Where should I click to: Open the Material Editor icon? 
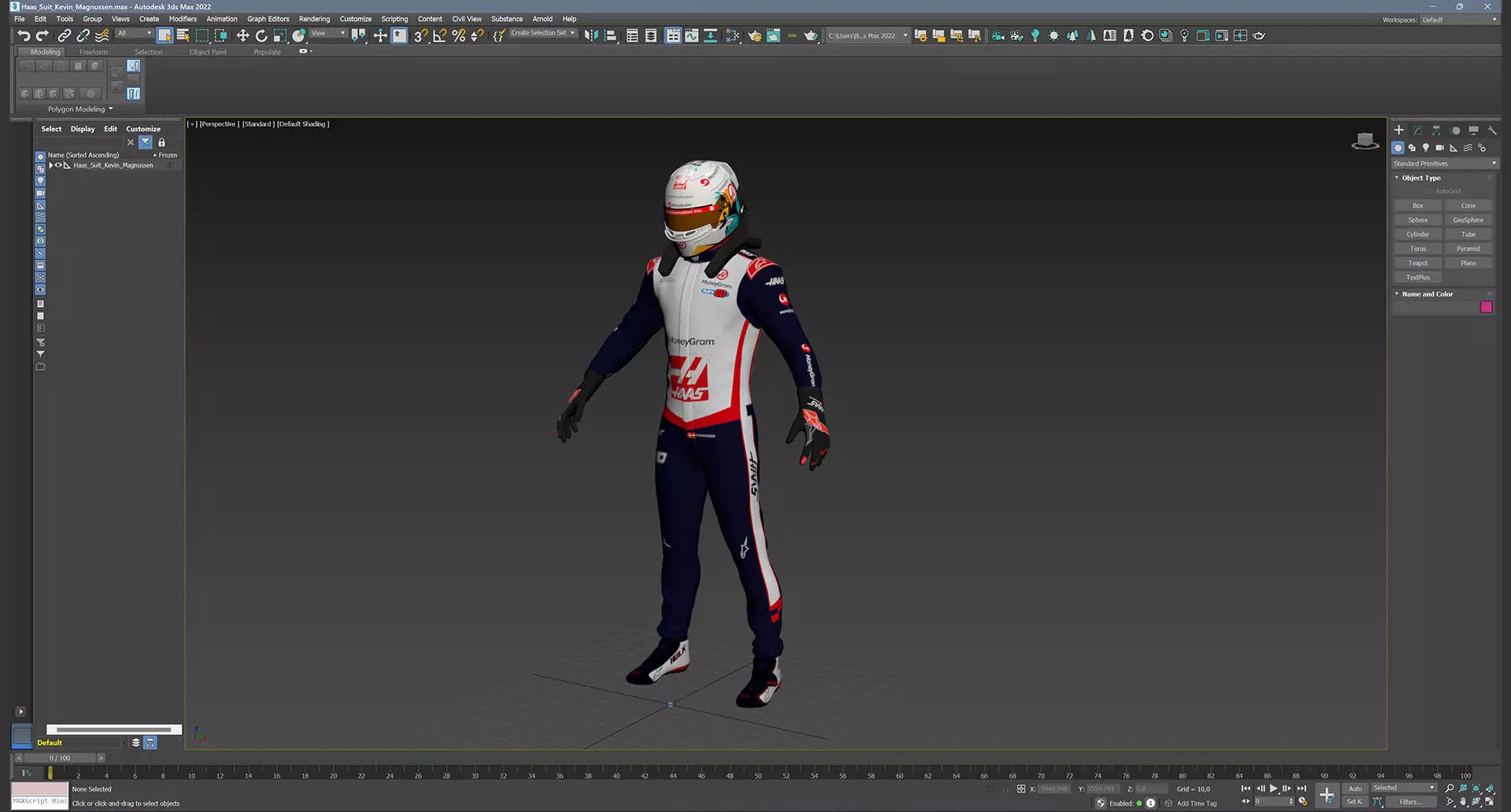pyautogui.click(x=733, y=35)
